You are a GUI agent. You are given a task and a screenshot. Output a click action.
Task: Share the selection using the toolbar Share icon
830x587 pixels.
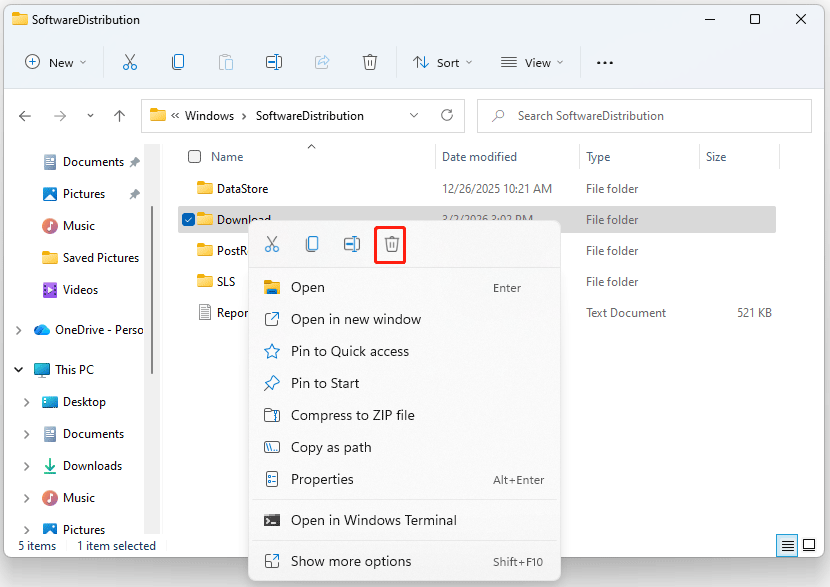tap(322, 62)
